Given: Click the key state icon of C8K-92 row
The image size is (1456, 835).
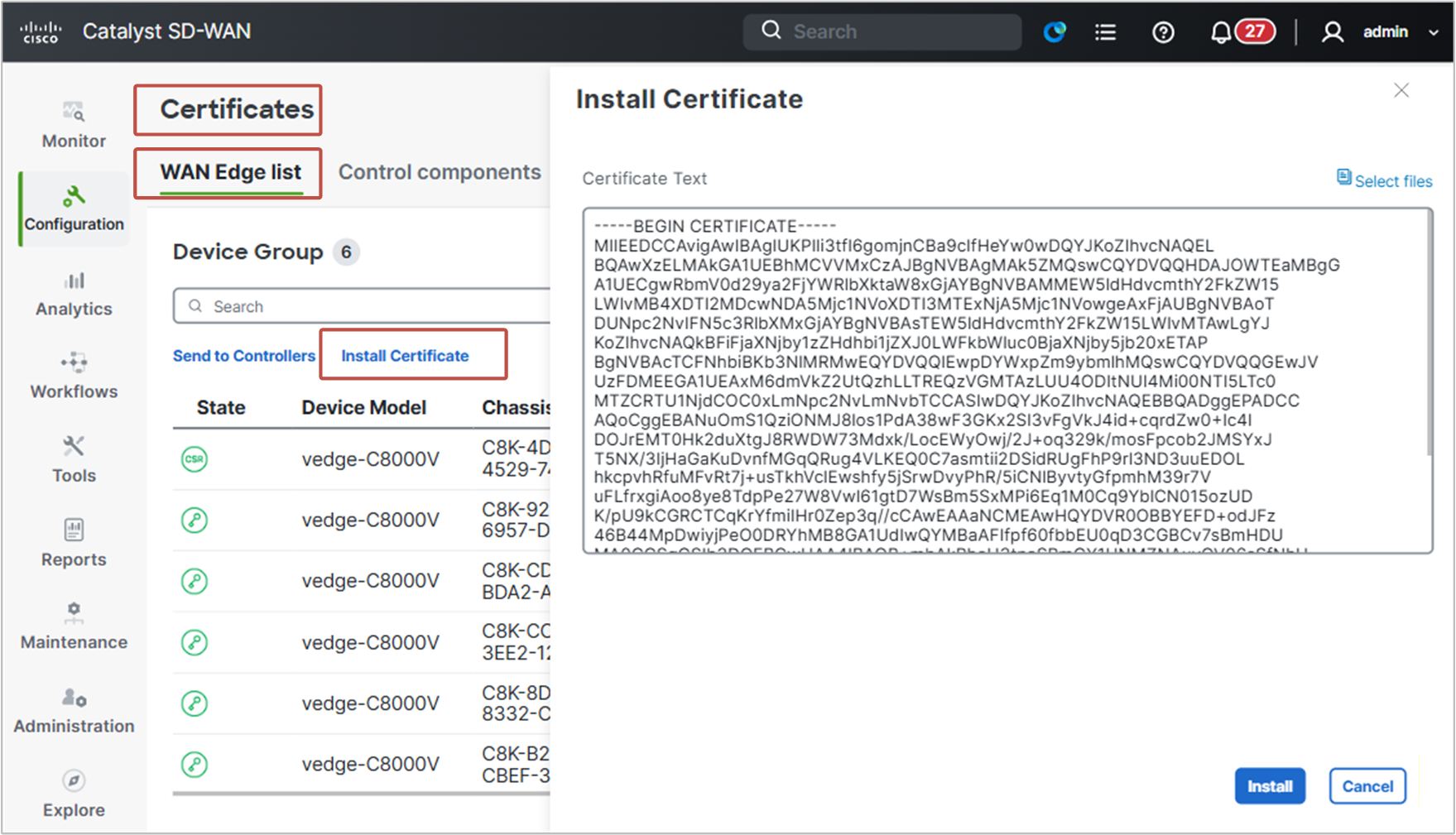Looking at the screenshot, I should pos(195,520).
